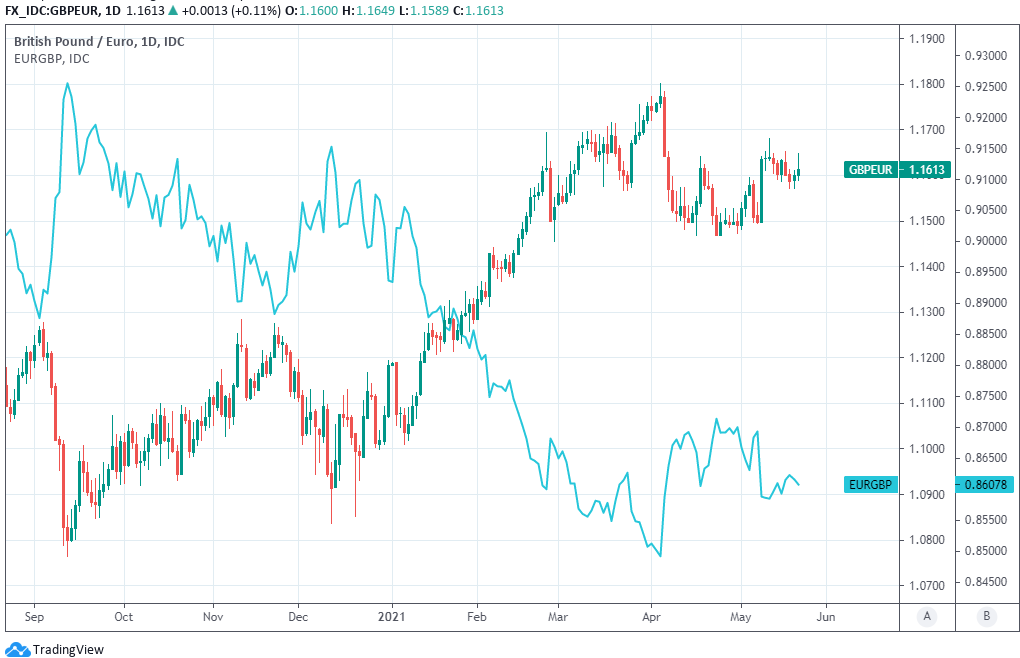This screenshot has width=1020, height=658.
Task: Toggle the "B" scale button
Action: click(986, 616)
